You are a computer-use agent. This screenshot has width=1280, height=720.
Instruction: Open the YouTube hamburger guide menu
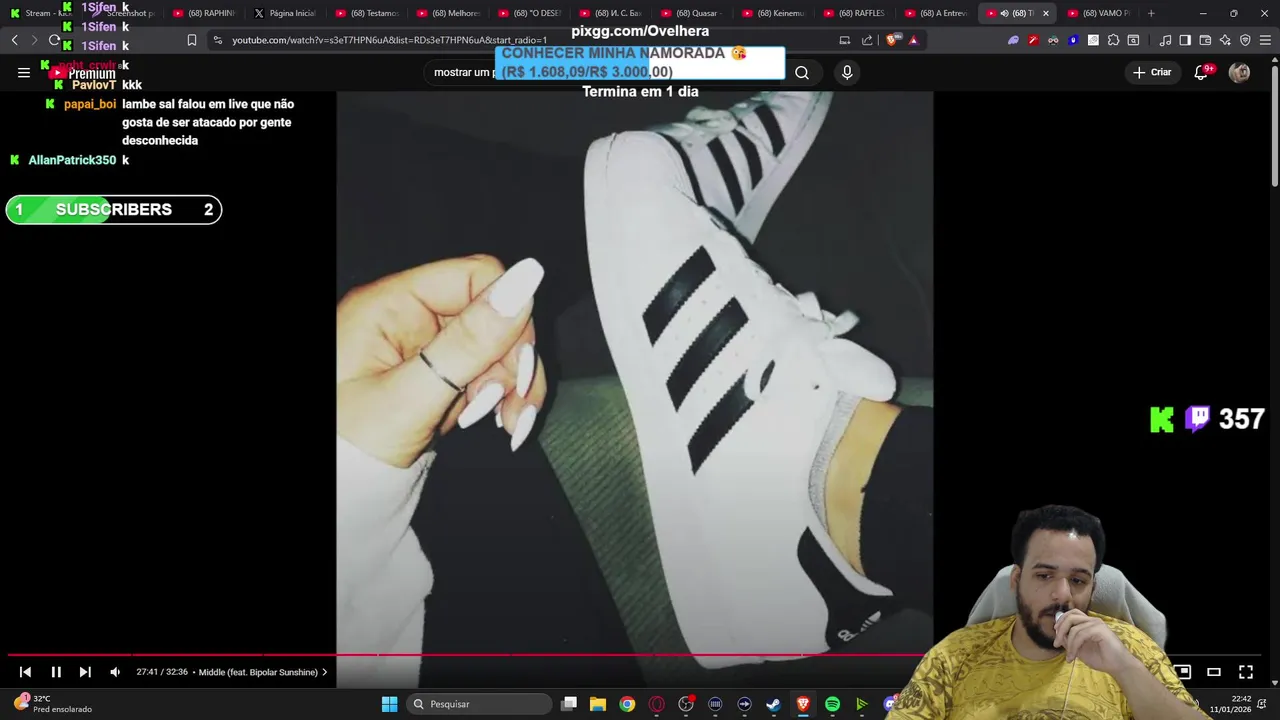(x=24, y=72)
